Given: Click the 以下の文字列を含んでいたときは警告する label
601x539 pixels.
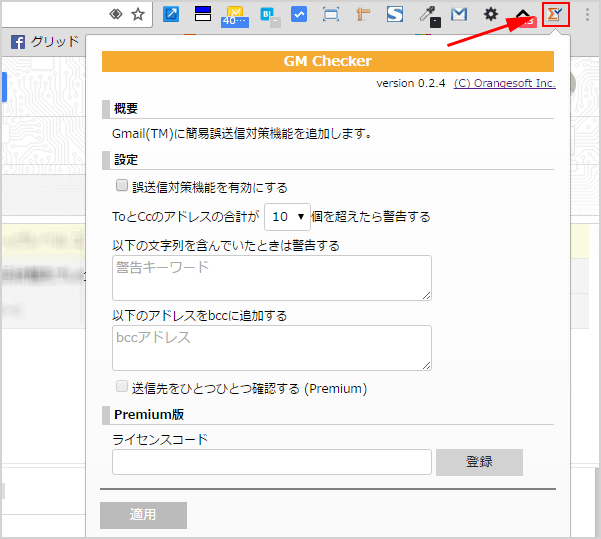Looking at the screenshot, I should 226,245.
